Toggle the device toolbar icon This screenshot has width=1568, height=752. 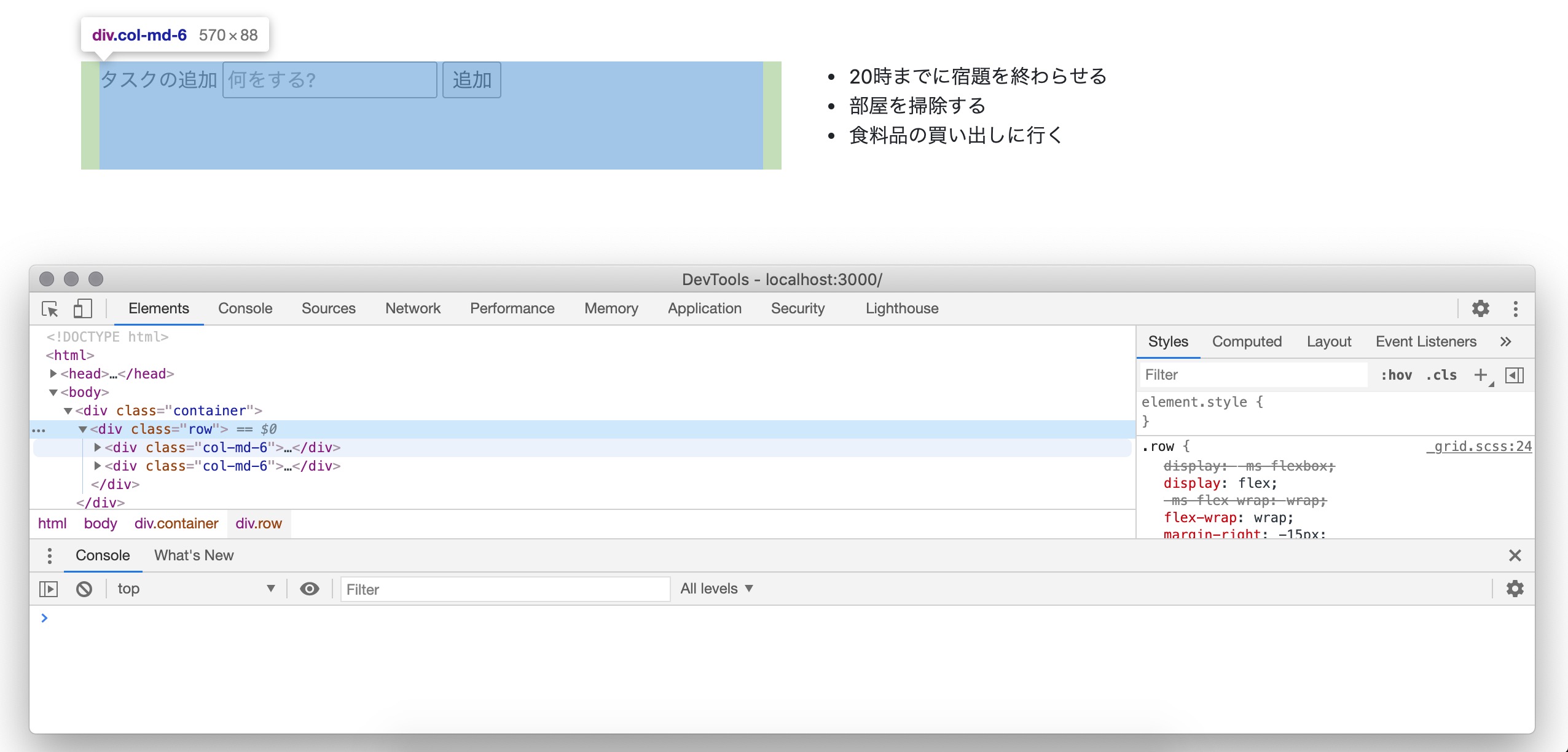click(82, 308)
